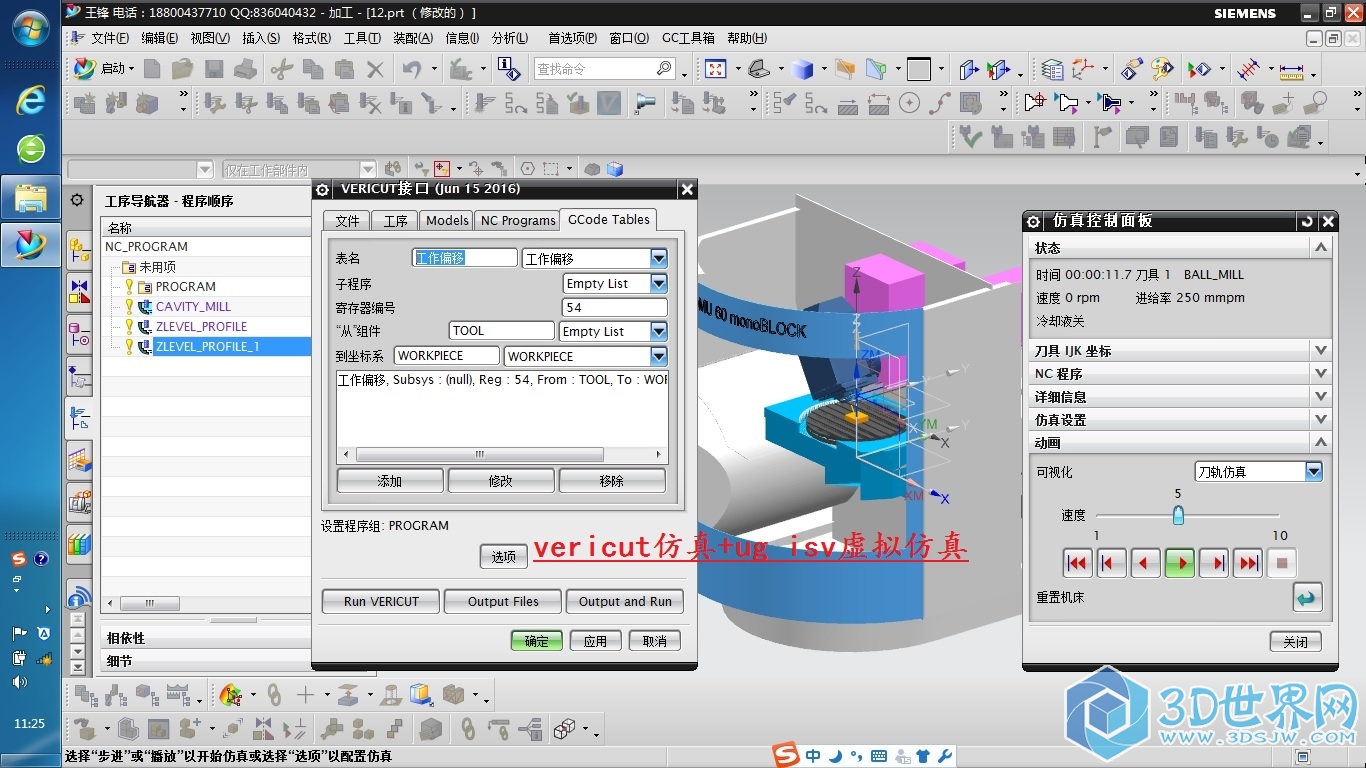This screenshot has height=768, width=1366.
Task: Click the Run VERICUT button
Action: [381, 601]
